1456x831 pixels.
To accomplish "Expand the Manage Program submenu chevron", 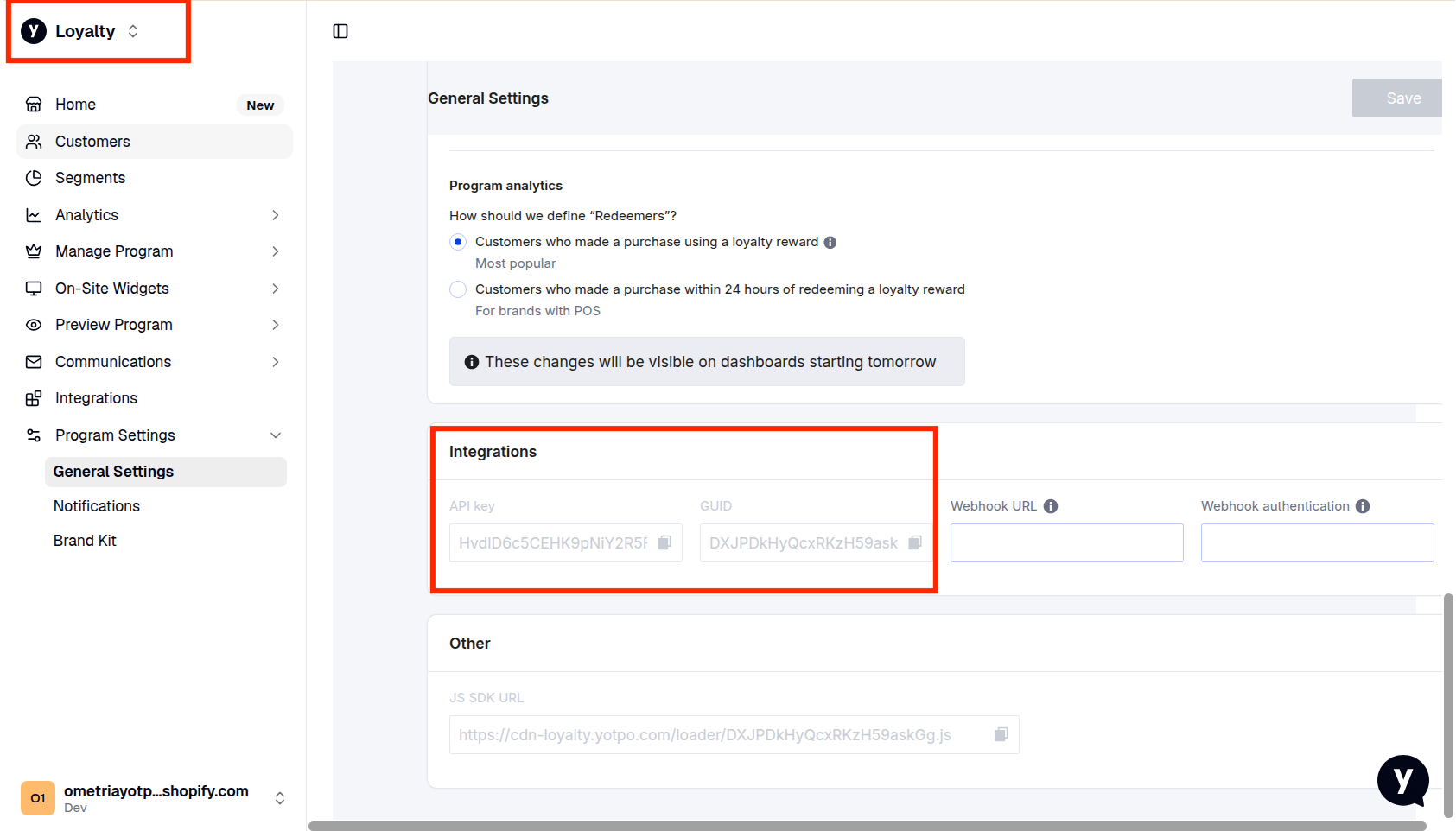I will (276, 251).
